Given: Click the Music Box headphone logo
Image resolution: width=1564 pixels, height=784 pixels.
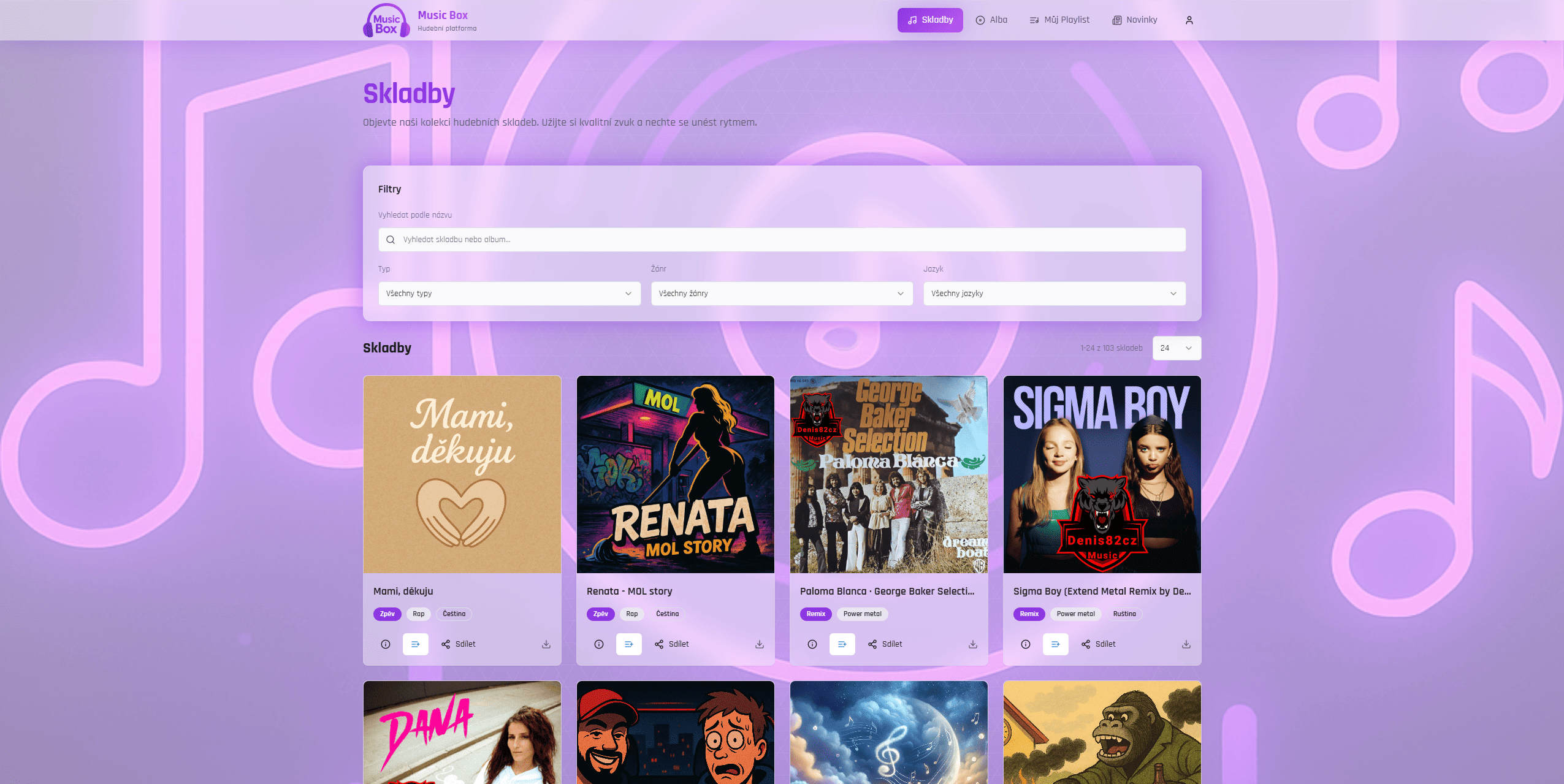Looking at the screenshot, I should pos(386,21).
